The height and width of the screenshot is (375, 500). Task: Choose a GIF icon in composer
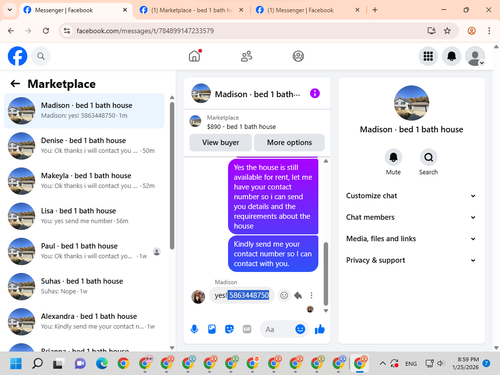point(247,329)
